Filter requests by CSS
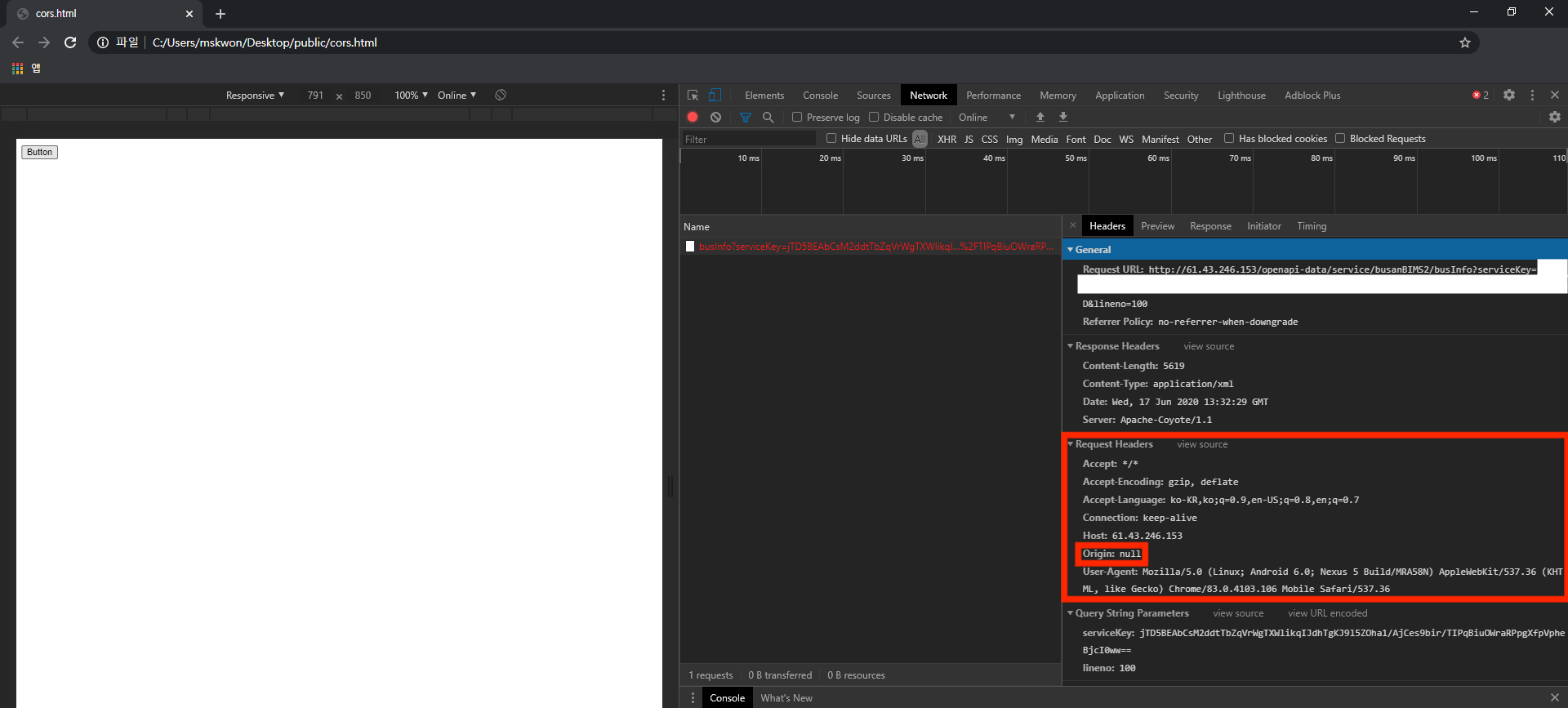Image resolution: width=1568 pixels, height=708 pixels. point(989,139)
